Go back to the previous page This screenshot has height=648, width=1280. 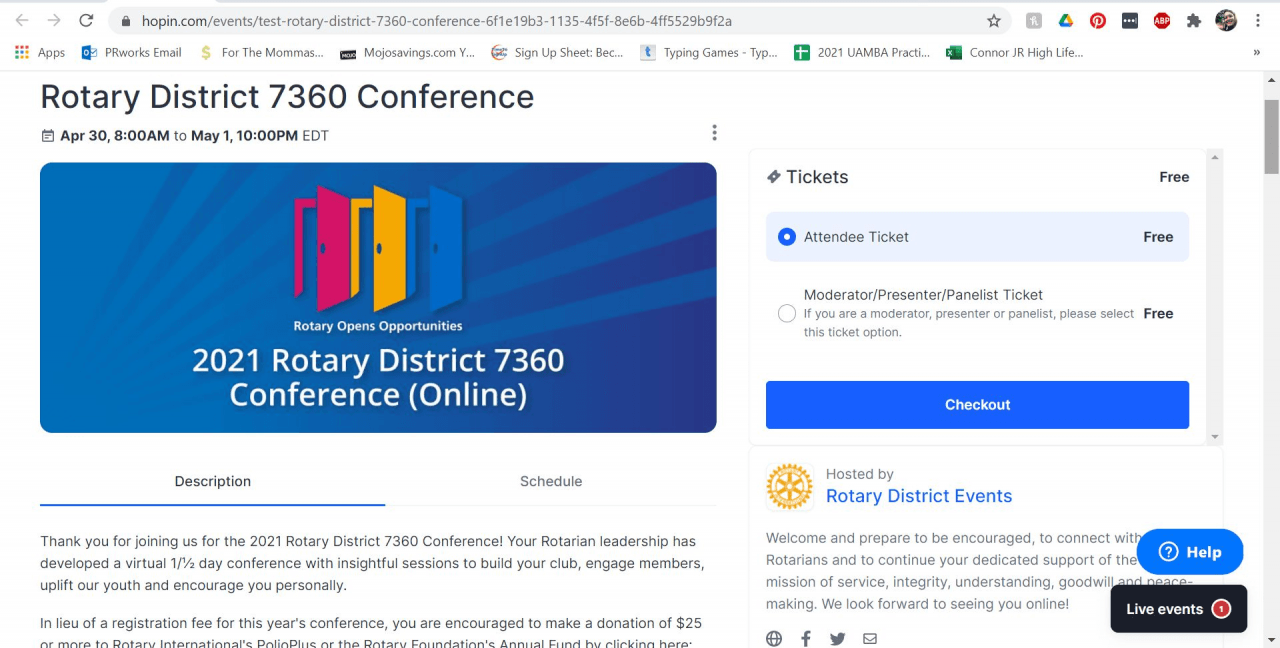coord(22,20)
